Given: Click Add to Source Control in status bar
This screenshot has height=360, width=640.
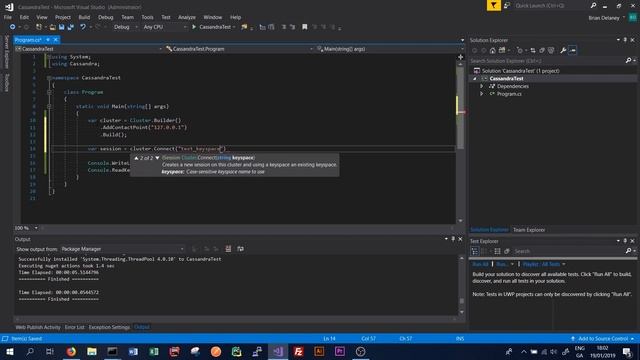Looking at the screenshot, I should click(x=602, y=338).
